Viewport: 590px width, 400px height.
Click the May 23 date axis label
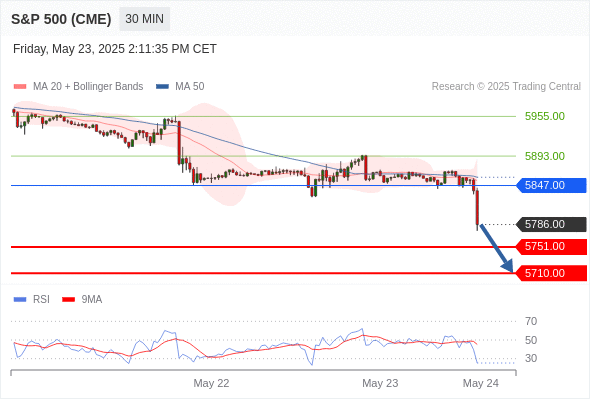click(x=380, y=383)
